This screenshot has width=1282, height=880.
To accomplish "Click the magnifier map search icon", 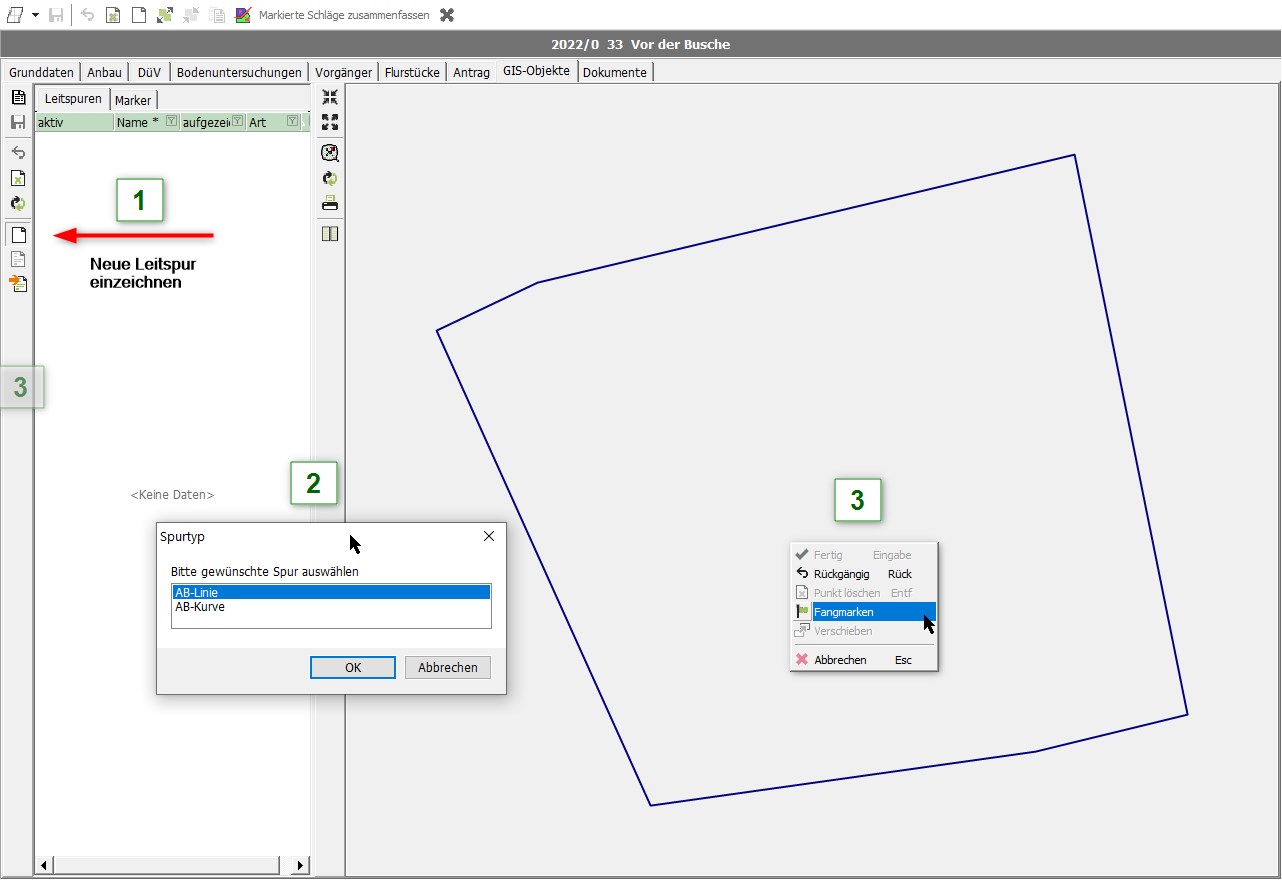I will (x=330, y=153).
